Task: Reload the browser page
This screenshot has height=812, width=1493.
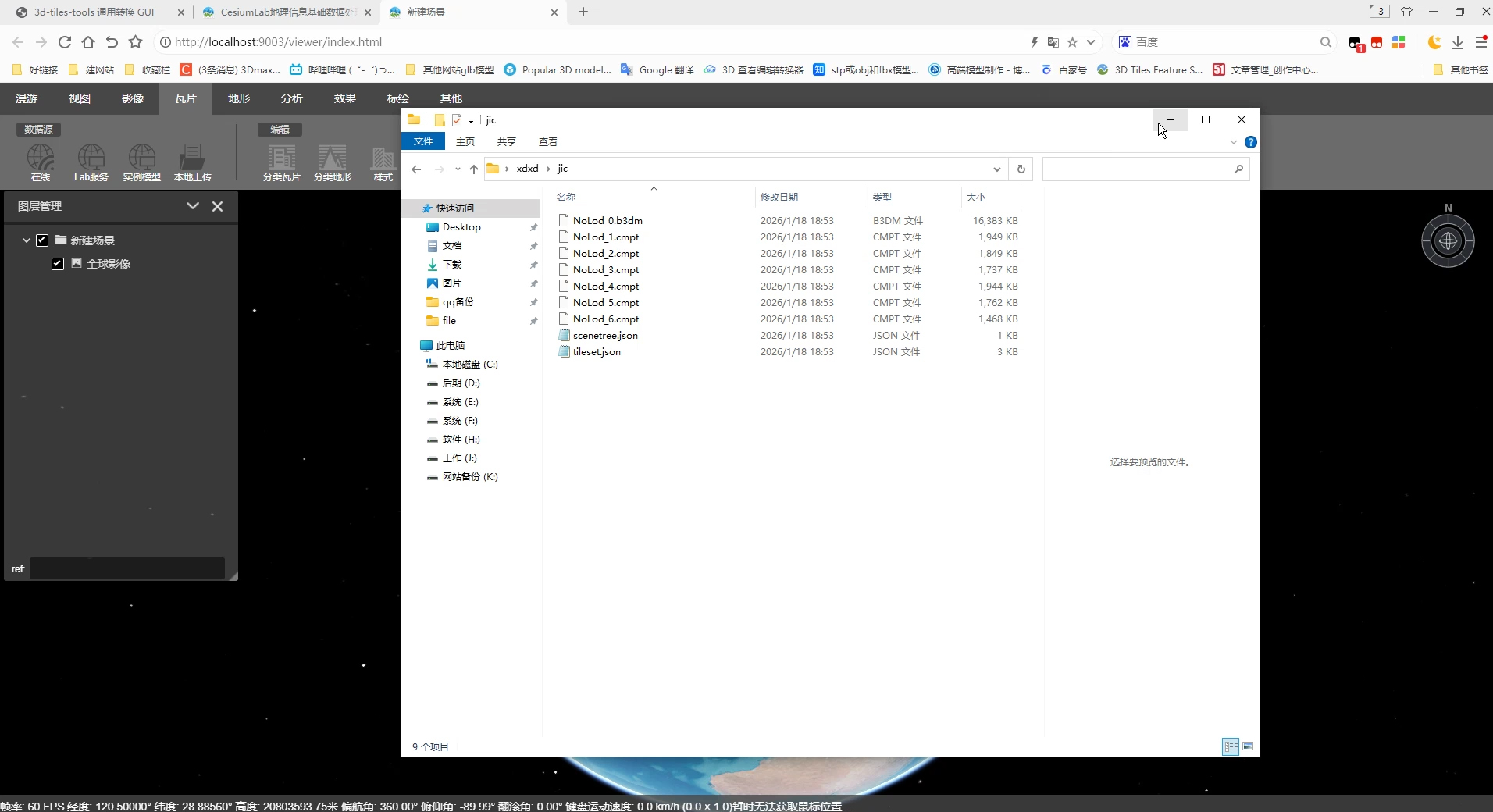Action: click(x=65, y=42)
